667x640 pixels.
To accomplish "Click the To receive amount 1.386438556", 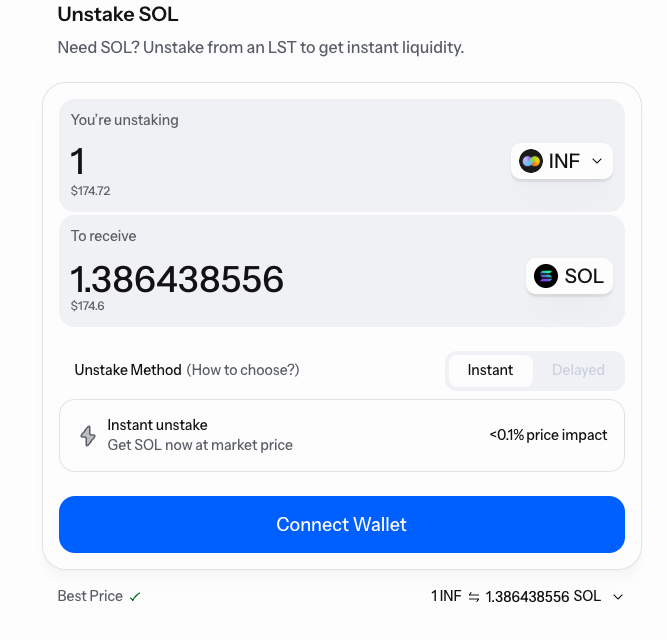I will [x=177, y=279].
